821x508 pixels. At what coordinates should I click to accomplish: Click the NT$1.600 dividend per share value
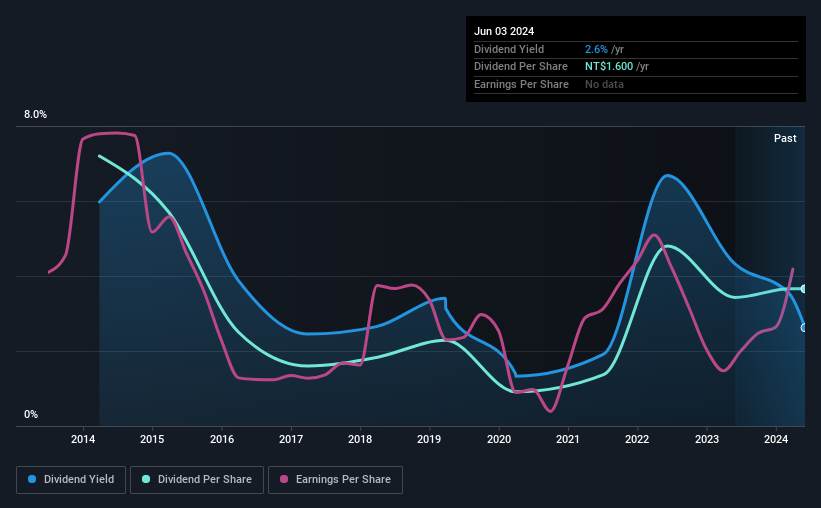(609, 67)
